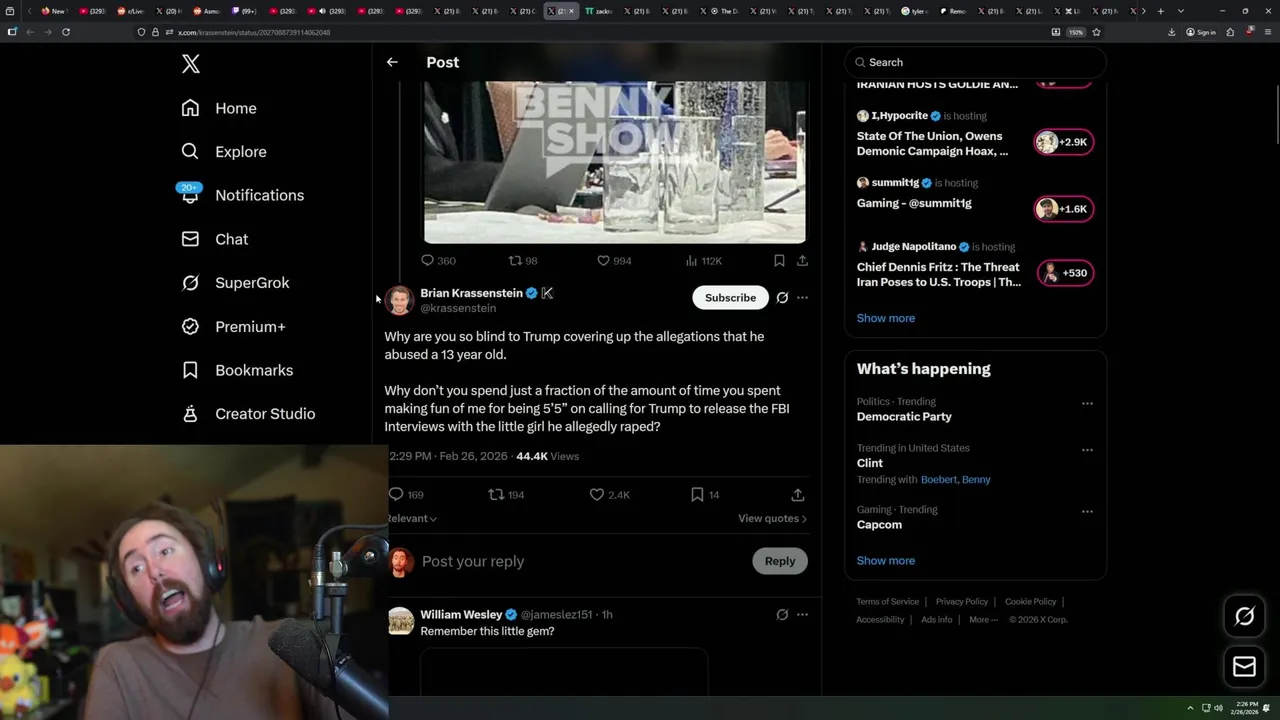Open floating Grok button
The image size is (1280, 720).
[x=1244, y=617]
